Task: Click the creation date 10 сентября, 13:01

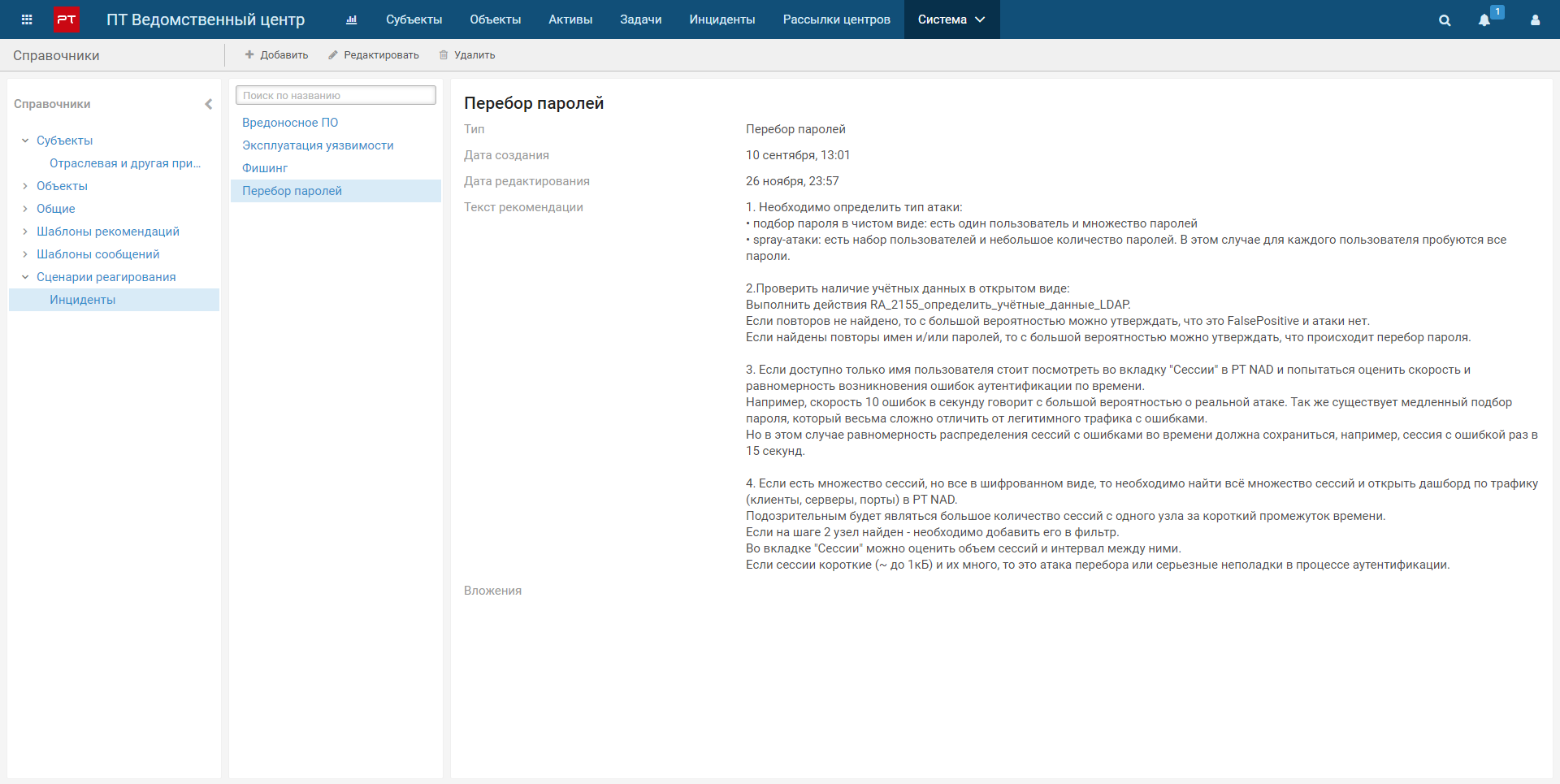Action: tap(798, 155)
